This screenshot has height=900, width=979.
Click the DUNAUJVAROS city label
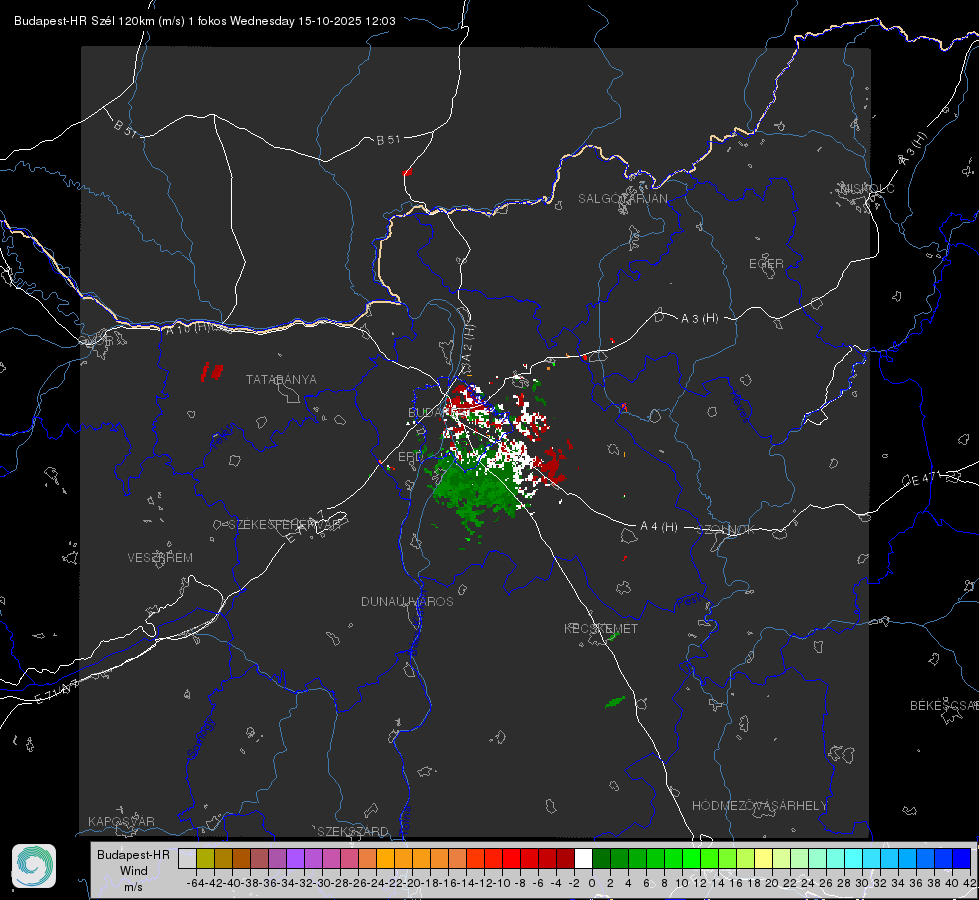tap(407, 602)
